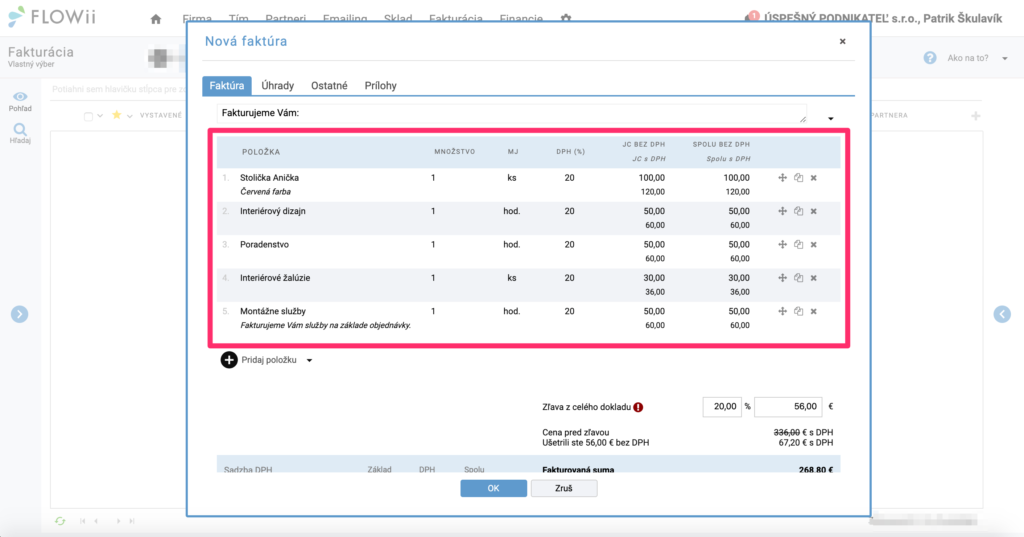
Task: Click item name Montážne služby
Action: click(x=272, y=311)
